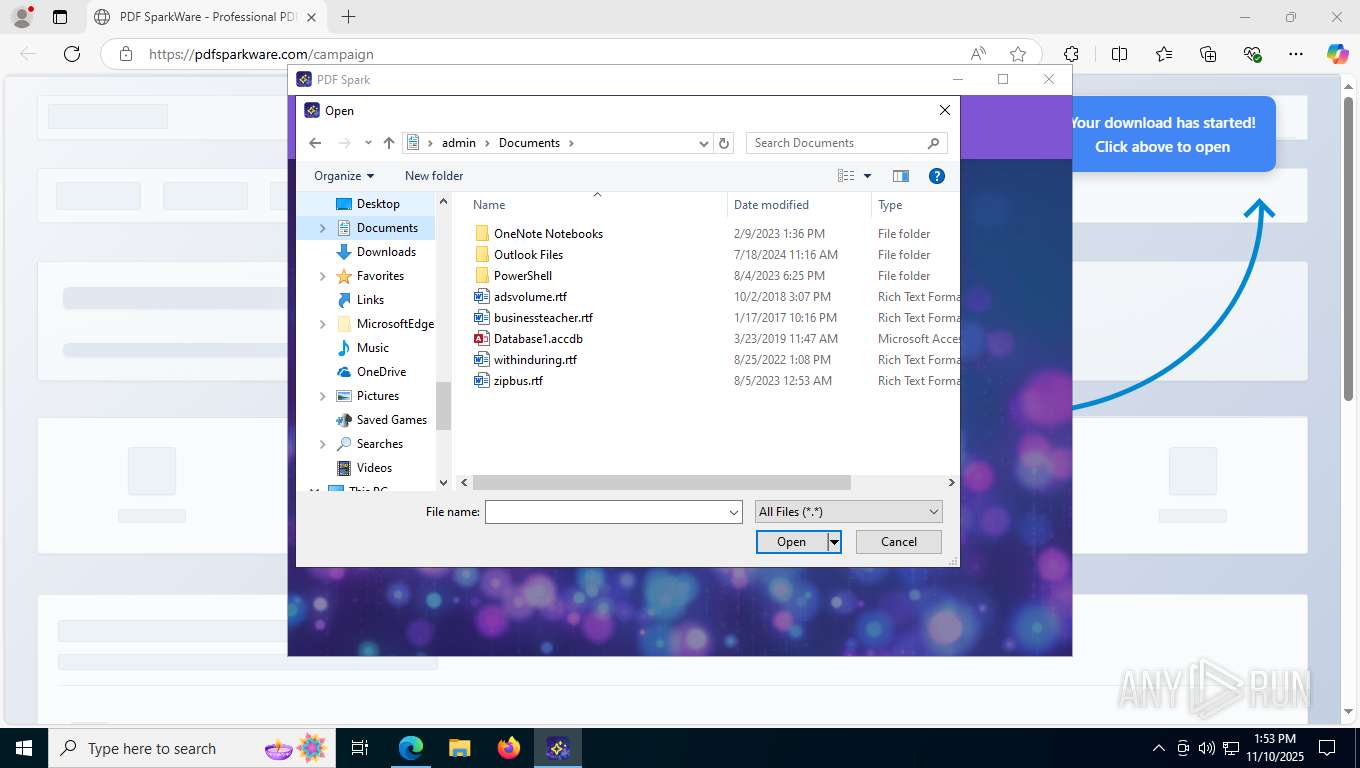Open File Explorer from taskbar
The width and height of the screenshot is (1360, 768).
pos(459,748)
